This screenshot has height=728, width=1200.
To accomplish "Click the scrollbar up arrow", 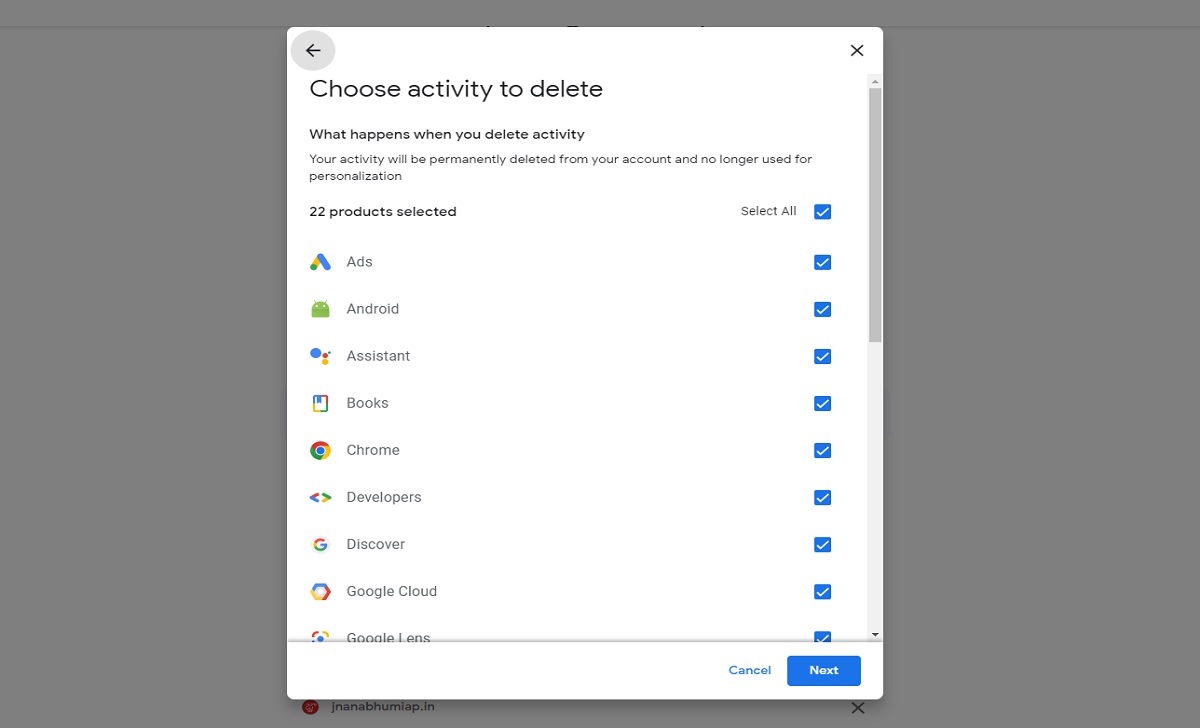I will [x=875, y=81].
